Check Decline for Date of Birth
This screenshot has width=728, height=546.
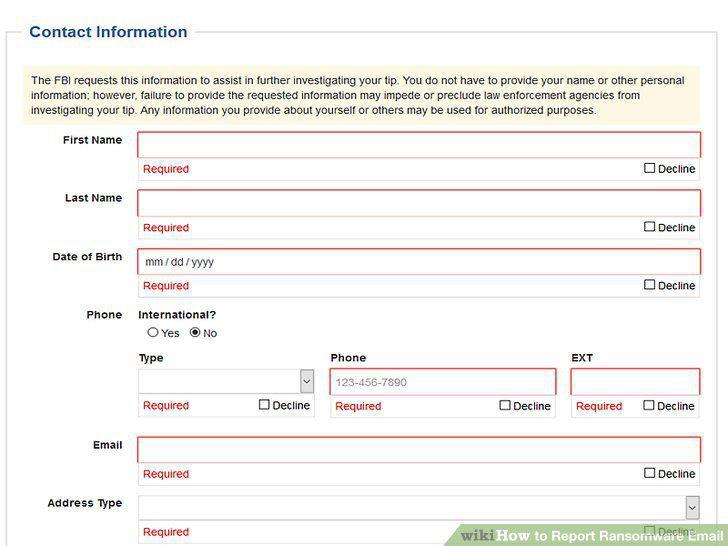tap(649, 285)
